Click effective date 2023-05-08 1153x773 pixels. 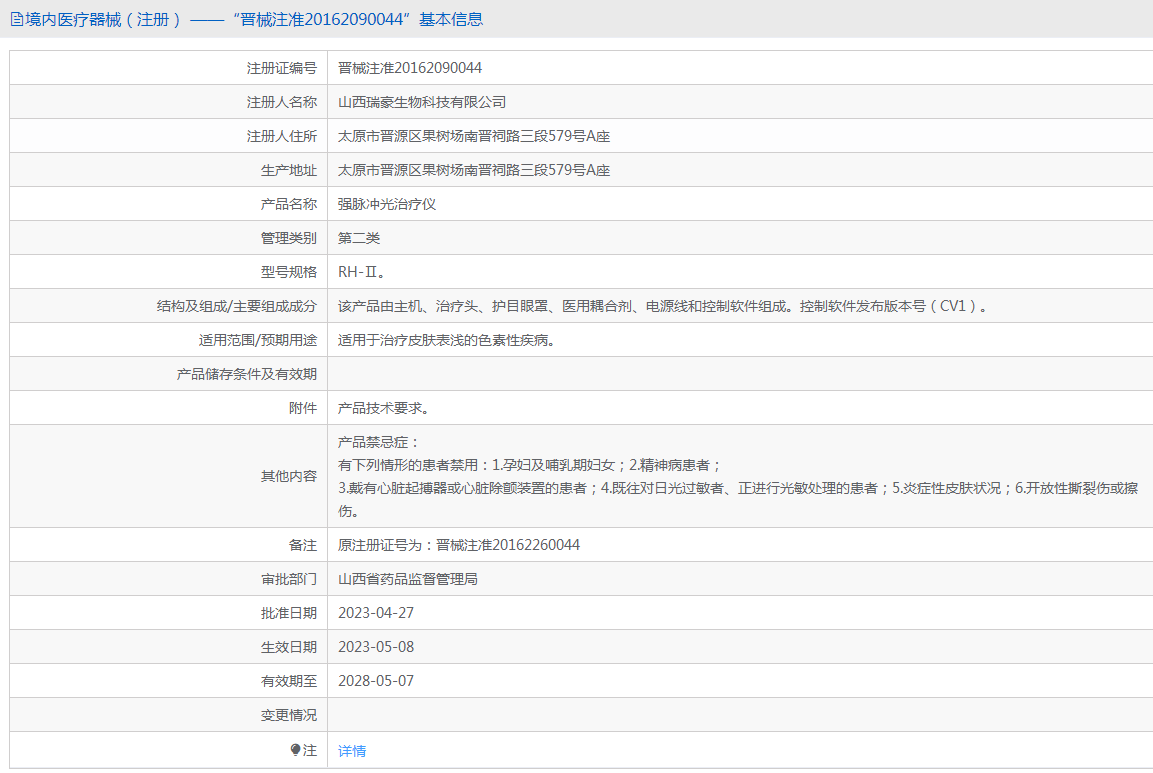(x=376, y=646)
